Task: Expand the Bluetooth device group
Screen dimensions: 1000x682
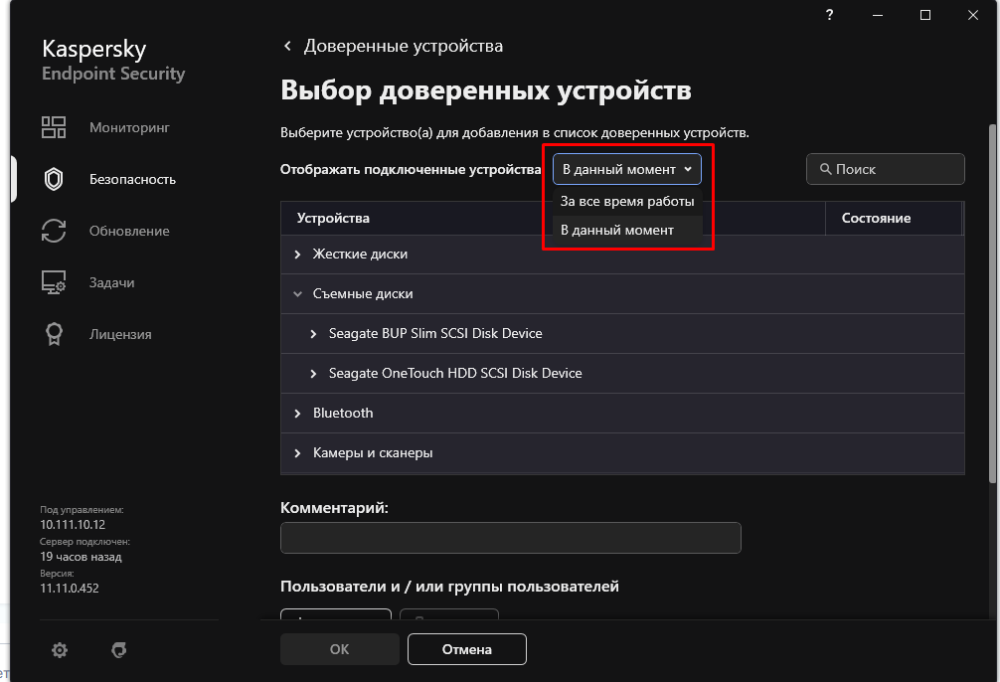Action: (298, 413)
